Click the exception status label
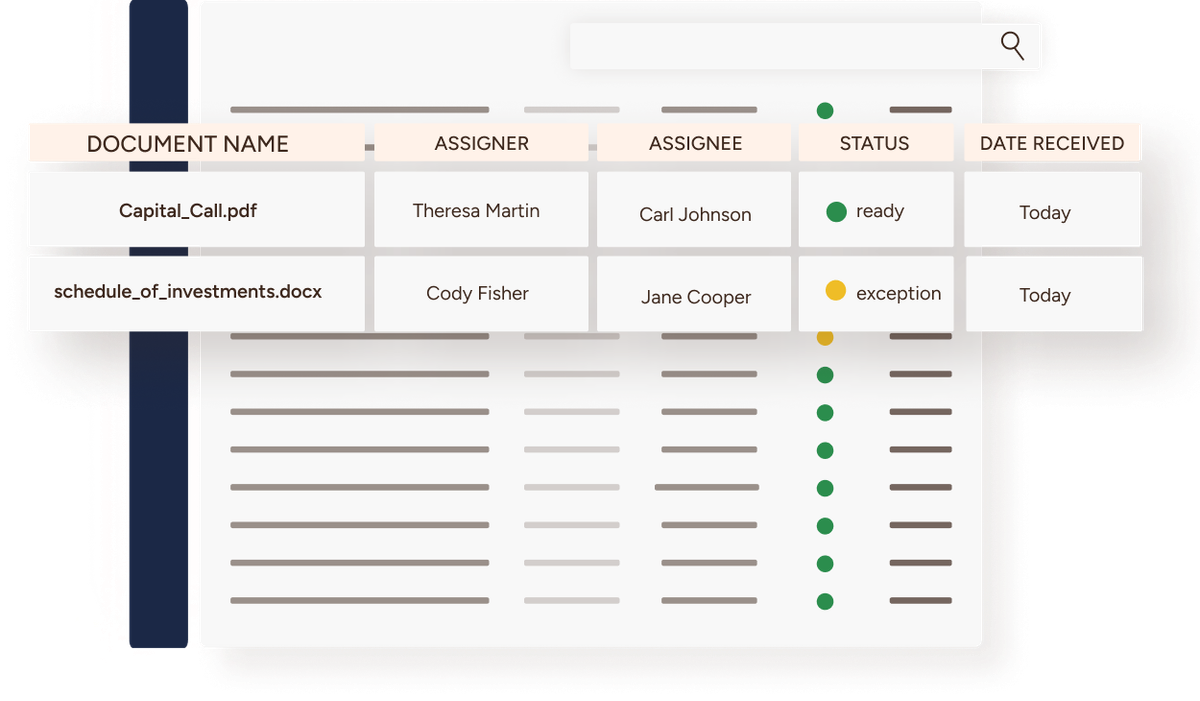 tap(898, 294)
